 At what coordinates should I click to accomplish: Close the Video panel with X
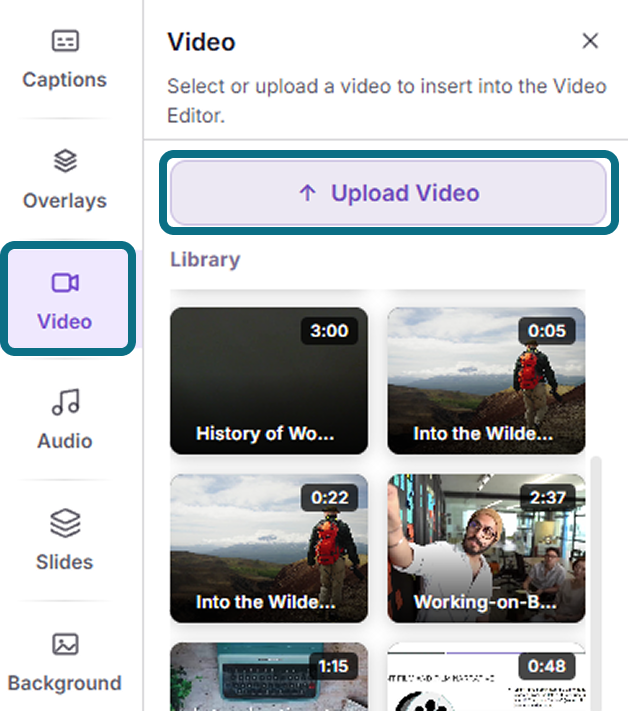click(590, 41)
